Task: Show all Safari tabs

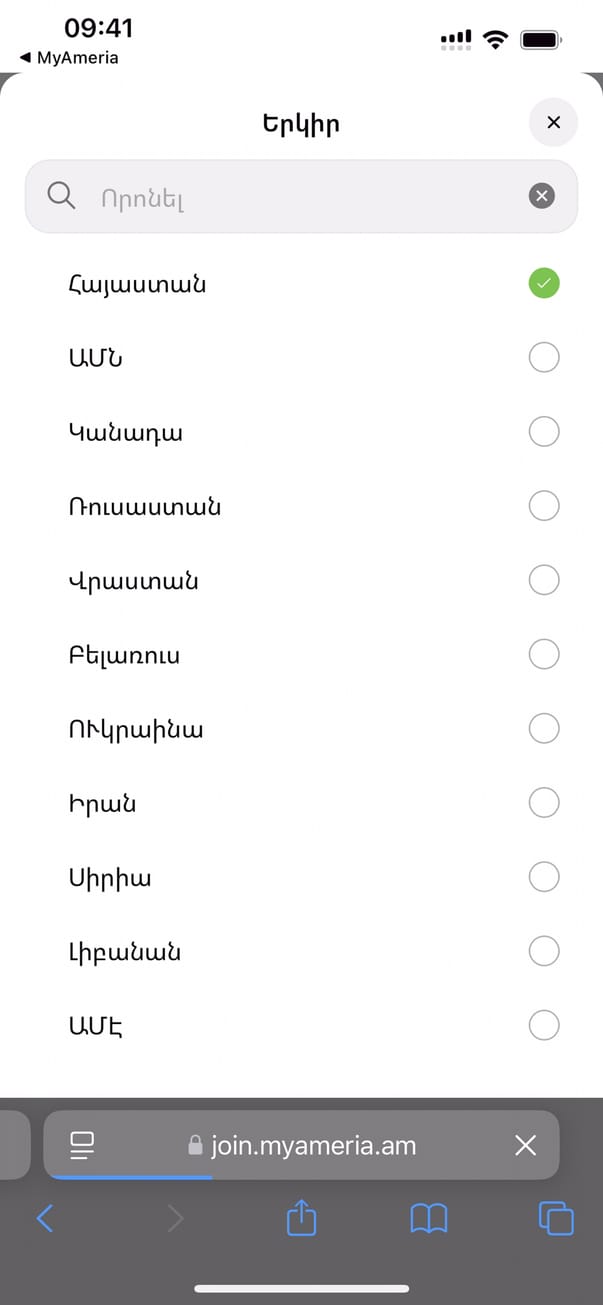Action: (x=556, y=1218)
